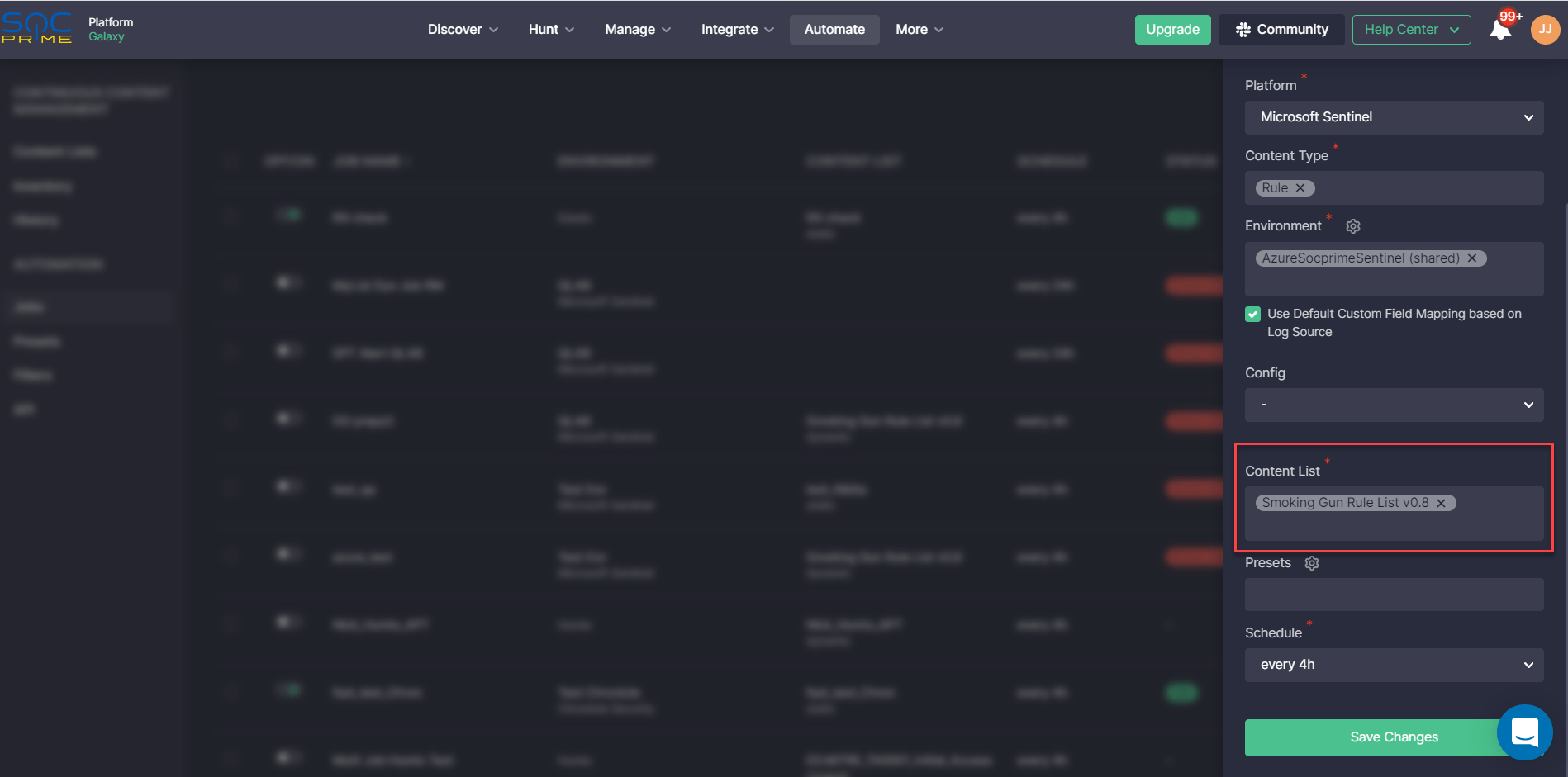Select the Automate tab
The width and height of the screenshot is (1568, 777).
(834, 30)
